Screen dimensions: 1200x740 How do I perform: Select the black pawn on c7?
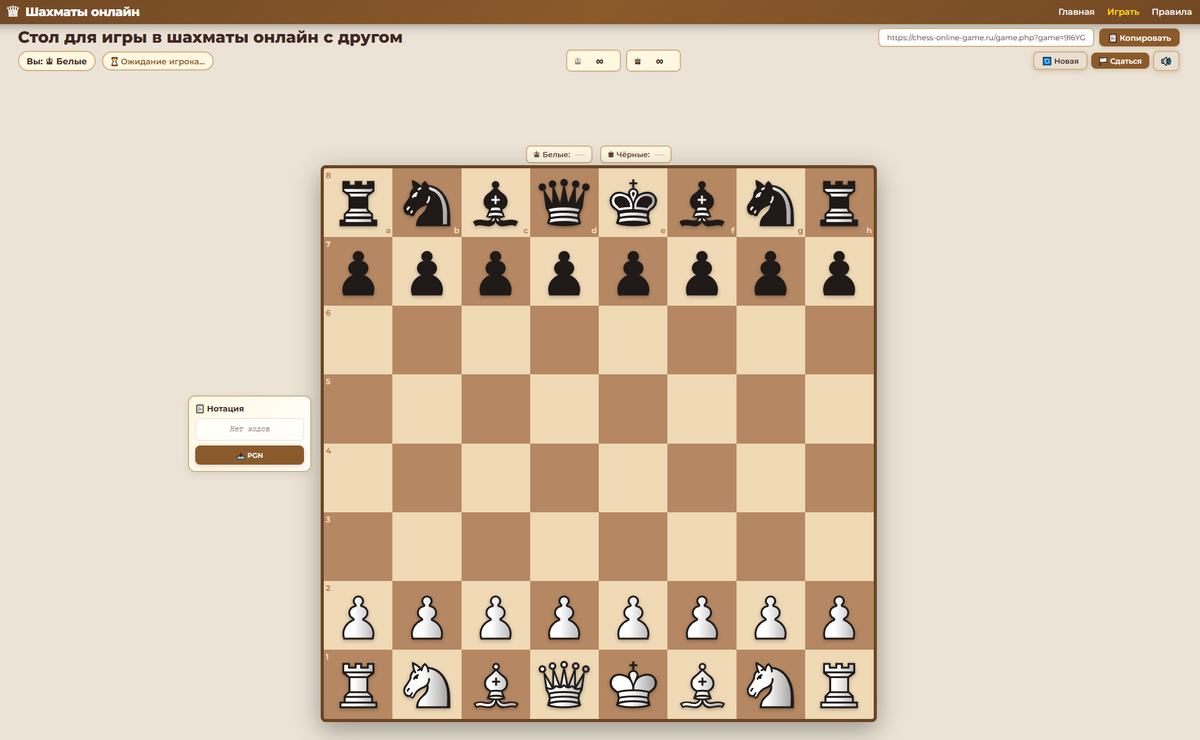click(496, 272)
